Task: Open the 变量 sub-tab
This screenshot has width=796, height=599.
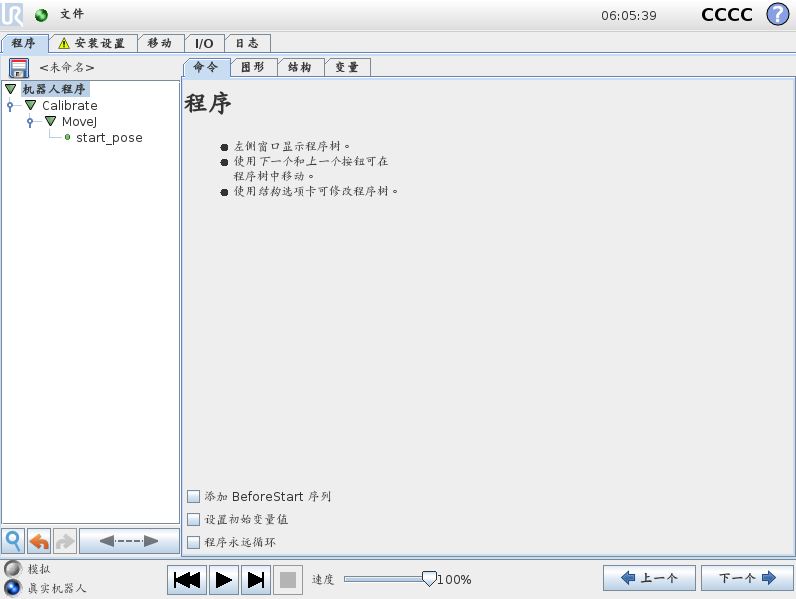Action: [x=347, y=67]
